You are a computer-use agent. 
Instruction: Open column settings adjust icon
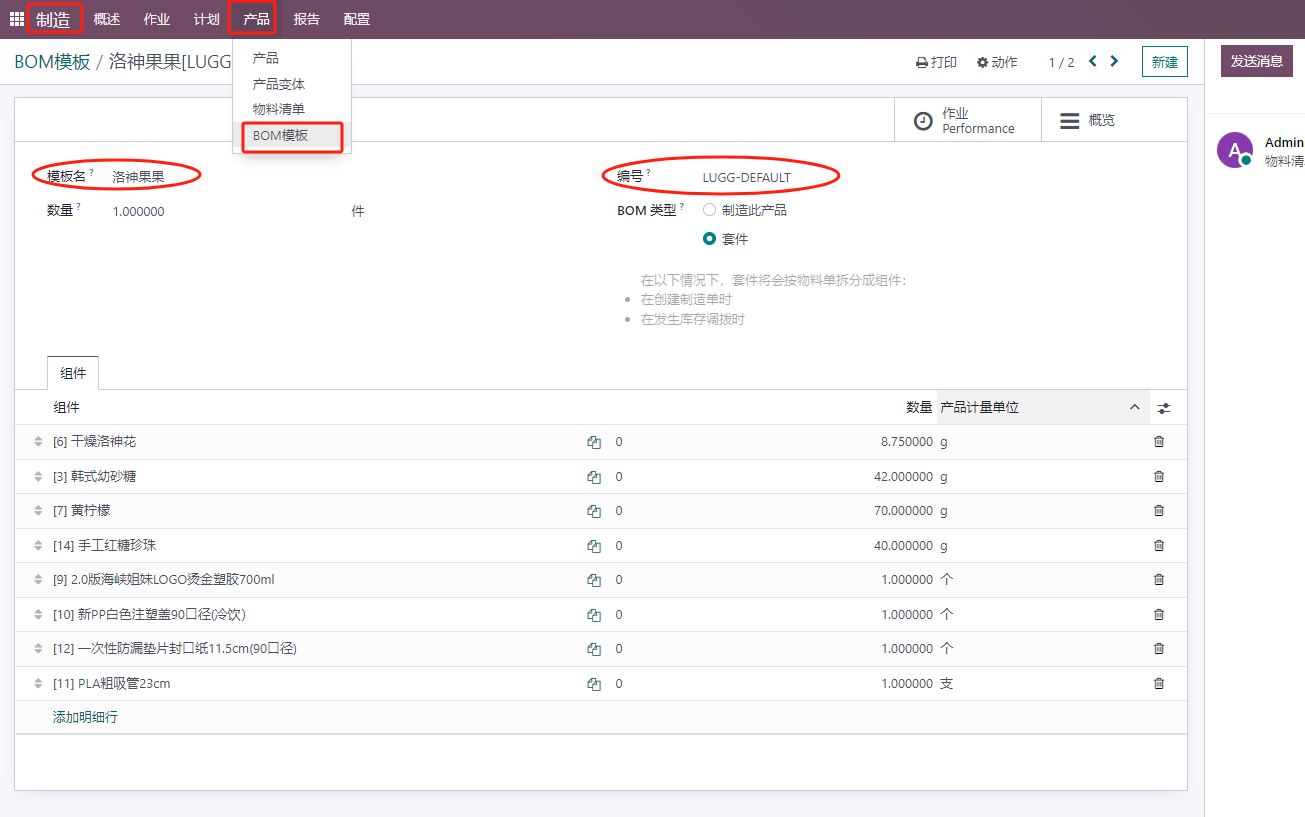click(1164, 408)
